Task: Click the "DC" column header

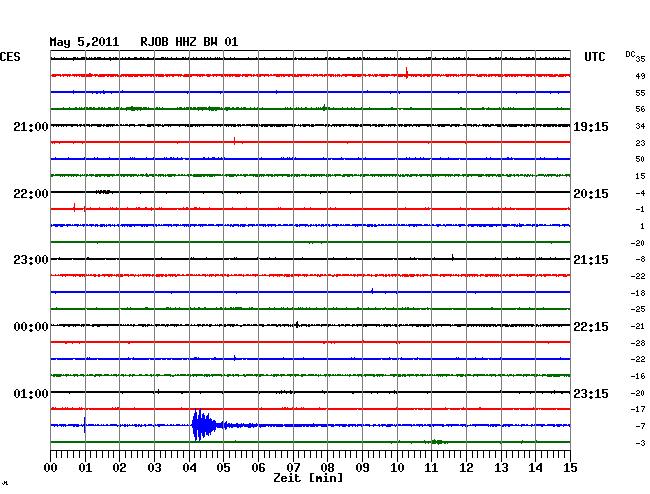Action: [630, 54]
